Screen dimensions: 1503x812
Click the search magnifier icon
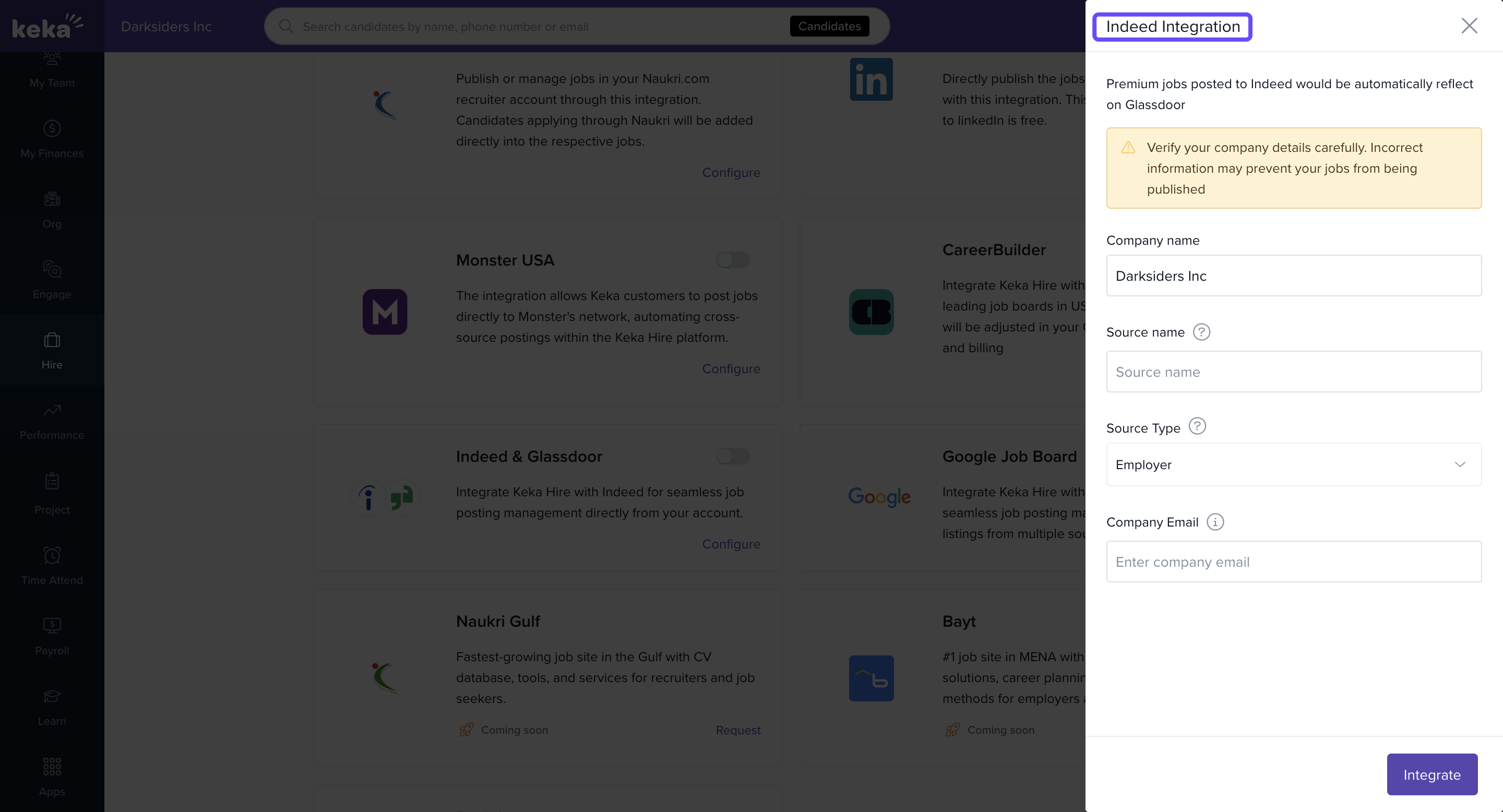click(285, 26)
